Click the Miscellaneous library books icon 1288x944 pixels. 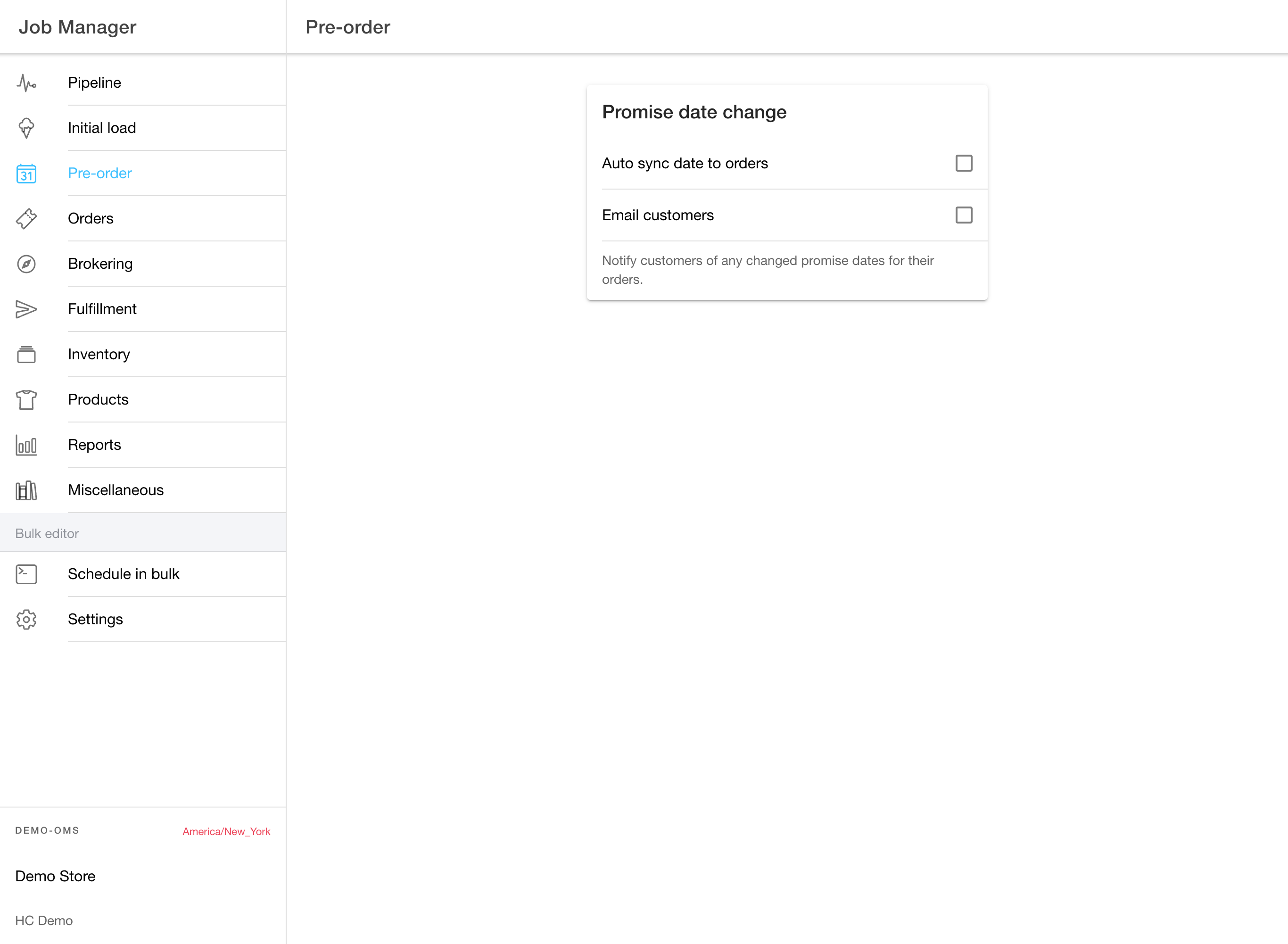tap(26, 490)
